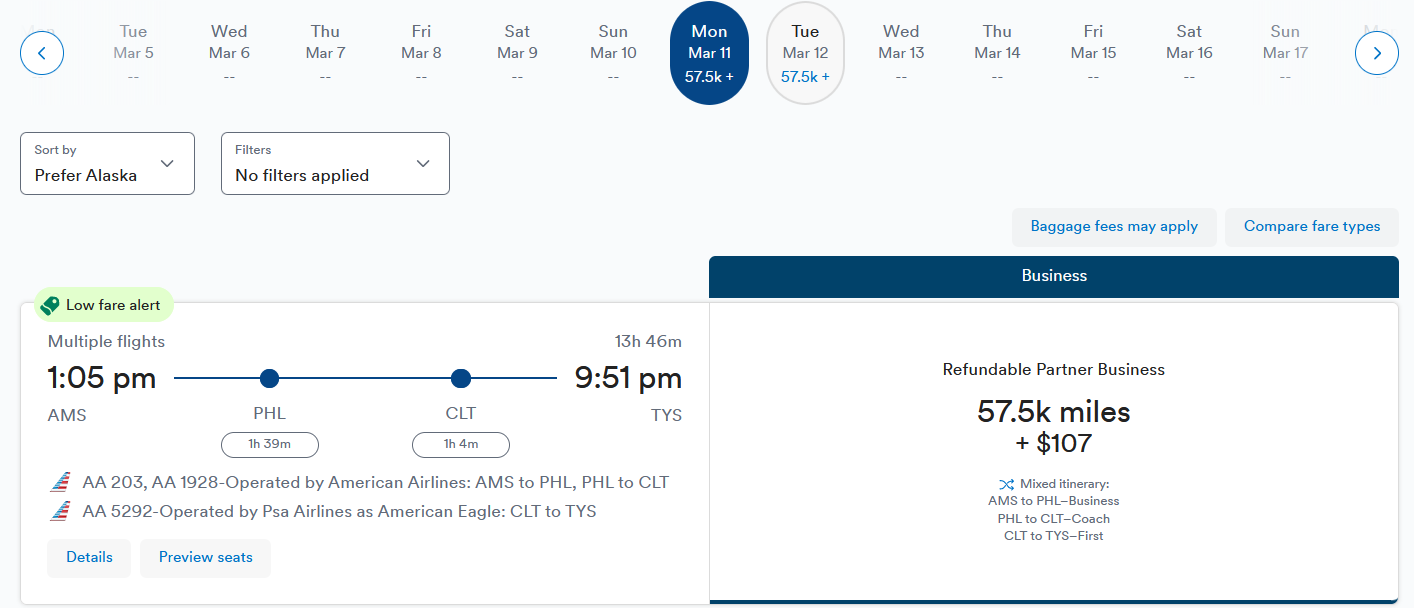Click the previous dates arrow icon
Screen dimensions: 1414x608
pyautogui.click(x=42, y=53)
